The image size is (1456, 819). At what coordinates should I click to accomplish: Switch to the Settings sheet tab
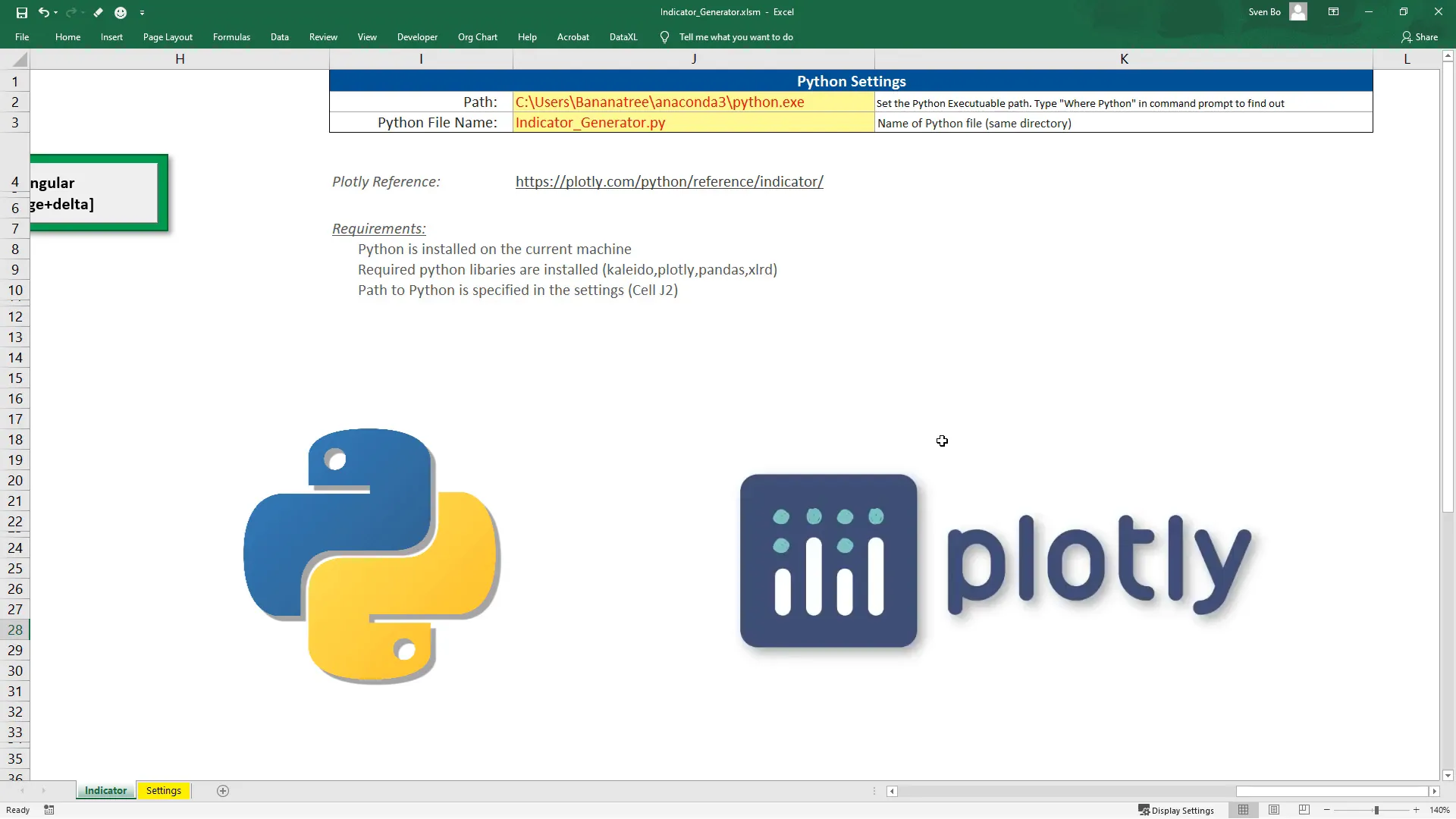(163, 790)
